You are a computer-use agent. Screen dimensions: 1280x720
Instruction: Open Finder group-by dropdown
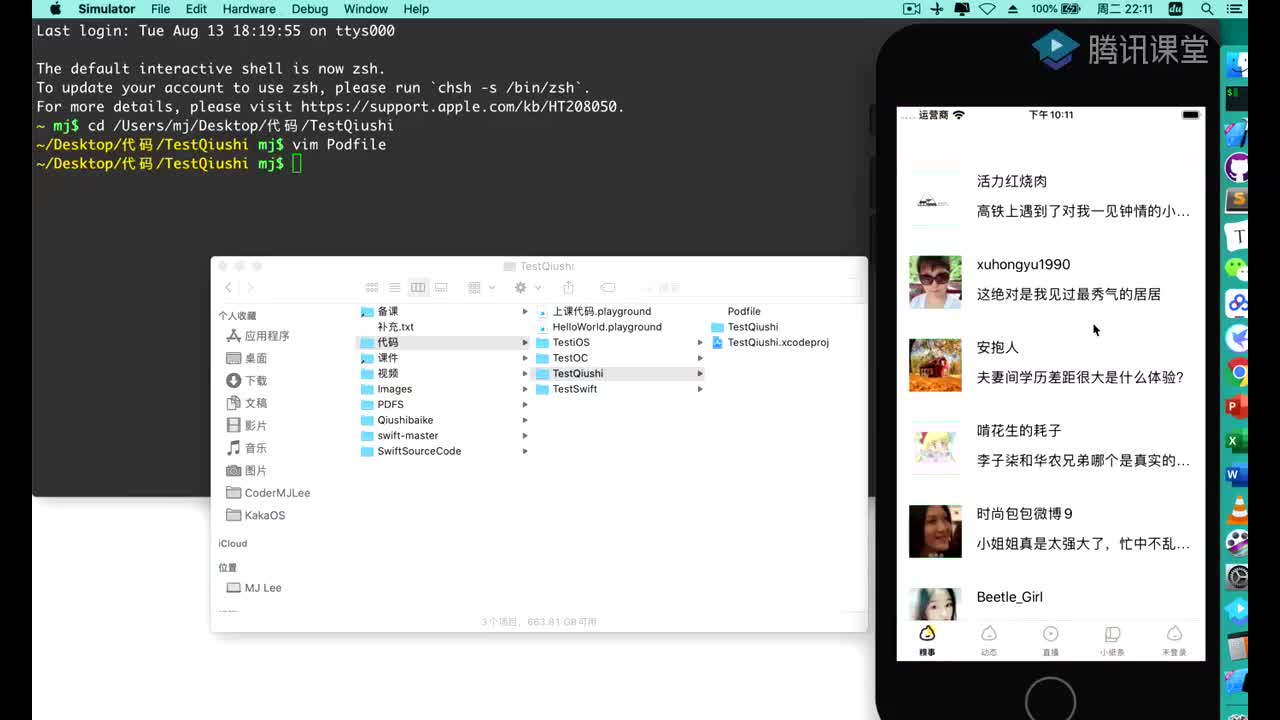pos(481,287)
